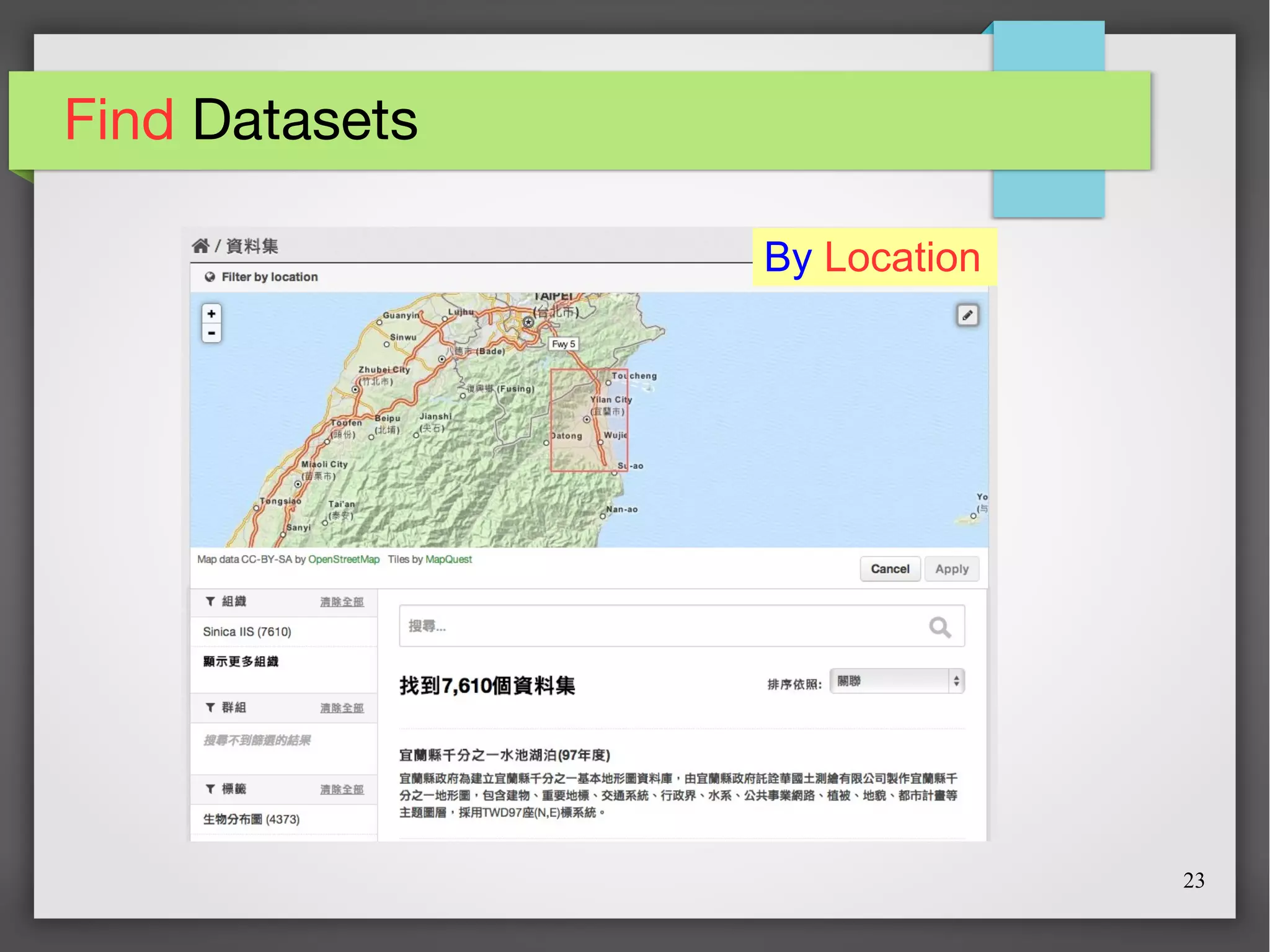Click the globe icon beside Filter by location
The width and height of the screenshot is (1270, 952).
pos(210,277)
